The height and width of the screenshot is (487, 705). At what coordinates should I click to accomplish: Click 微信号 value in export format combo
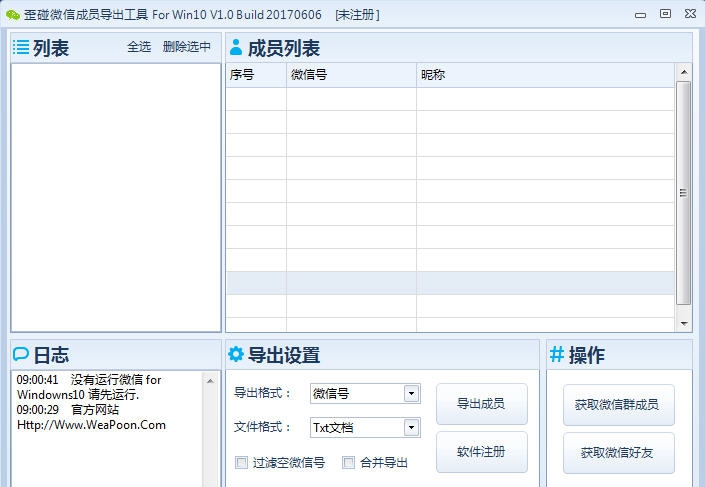click(x=331, y=393)
